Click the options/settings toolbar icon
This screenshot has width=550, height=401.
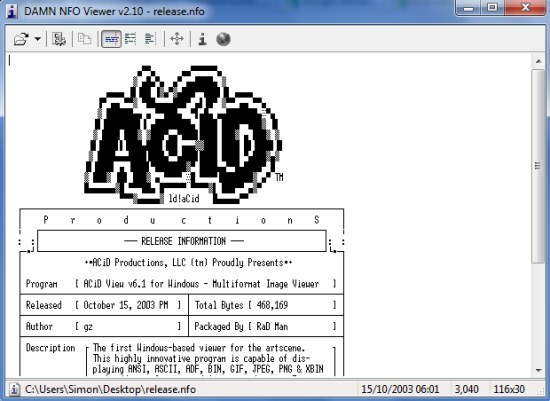tap(59, 39)
